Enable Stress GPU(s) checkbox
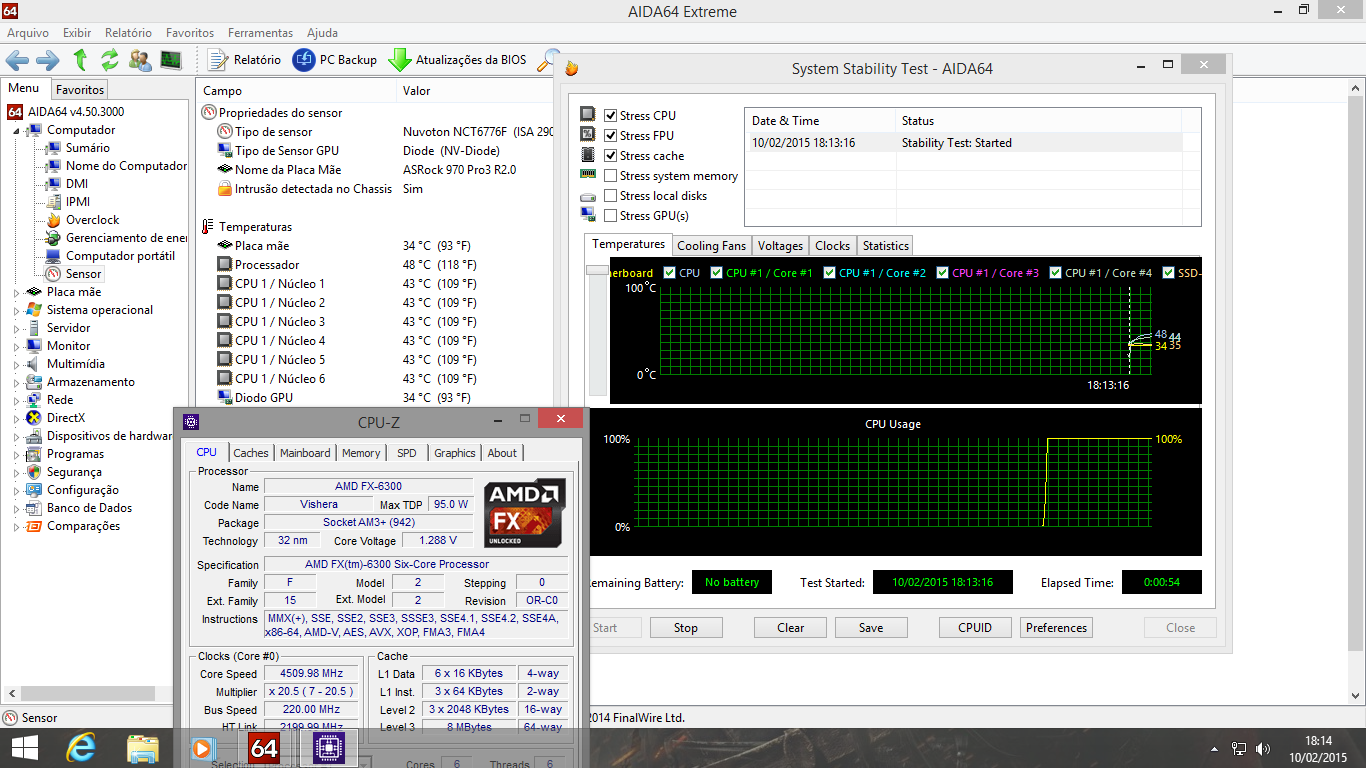Screen dimensions: 1366x768 [x=610, y=215]
